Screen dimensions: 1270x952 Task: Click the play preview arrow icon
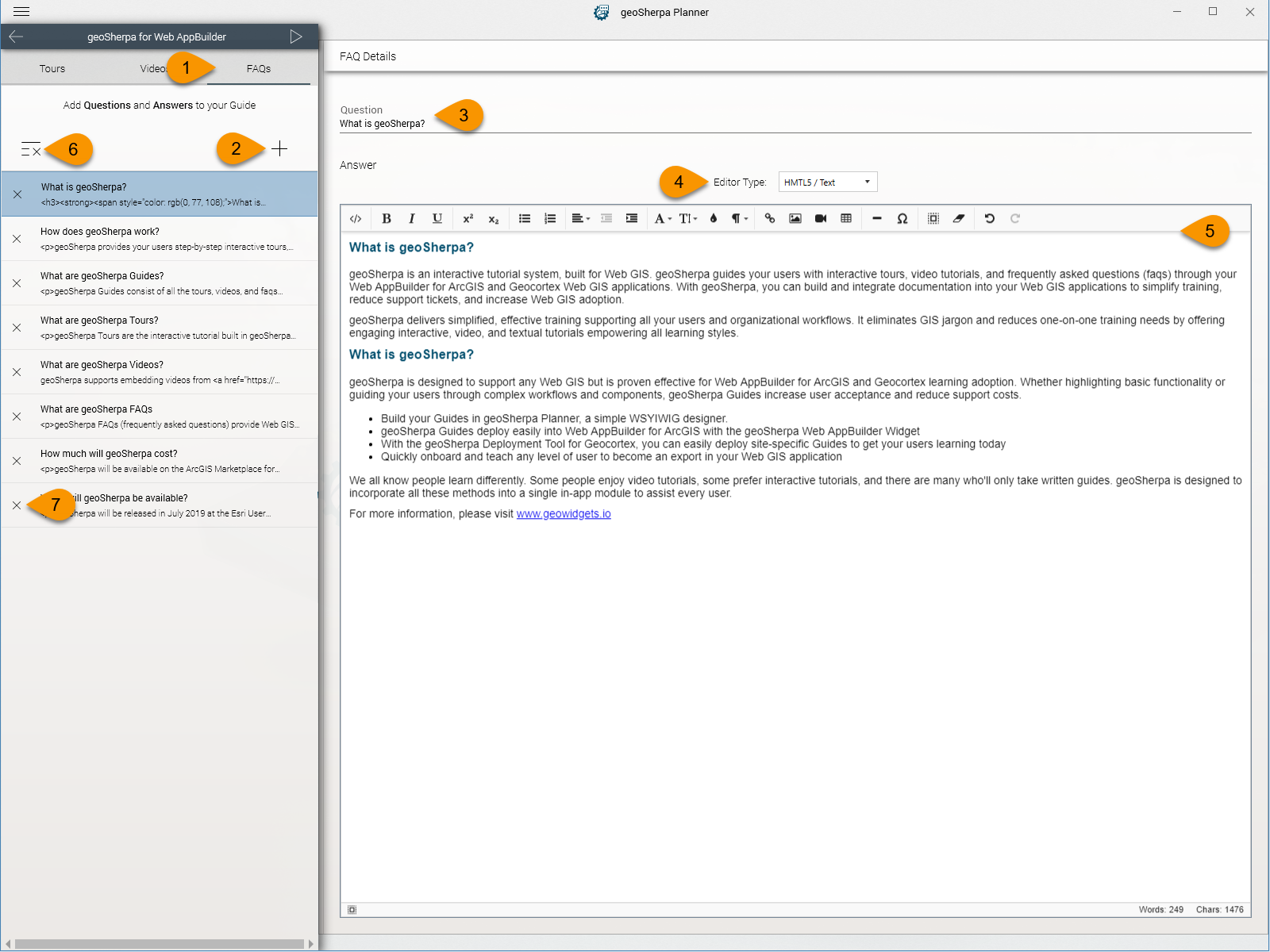point(296,36)
